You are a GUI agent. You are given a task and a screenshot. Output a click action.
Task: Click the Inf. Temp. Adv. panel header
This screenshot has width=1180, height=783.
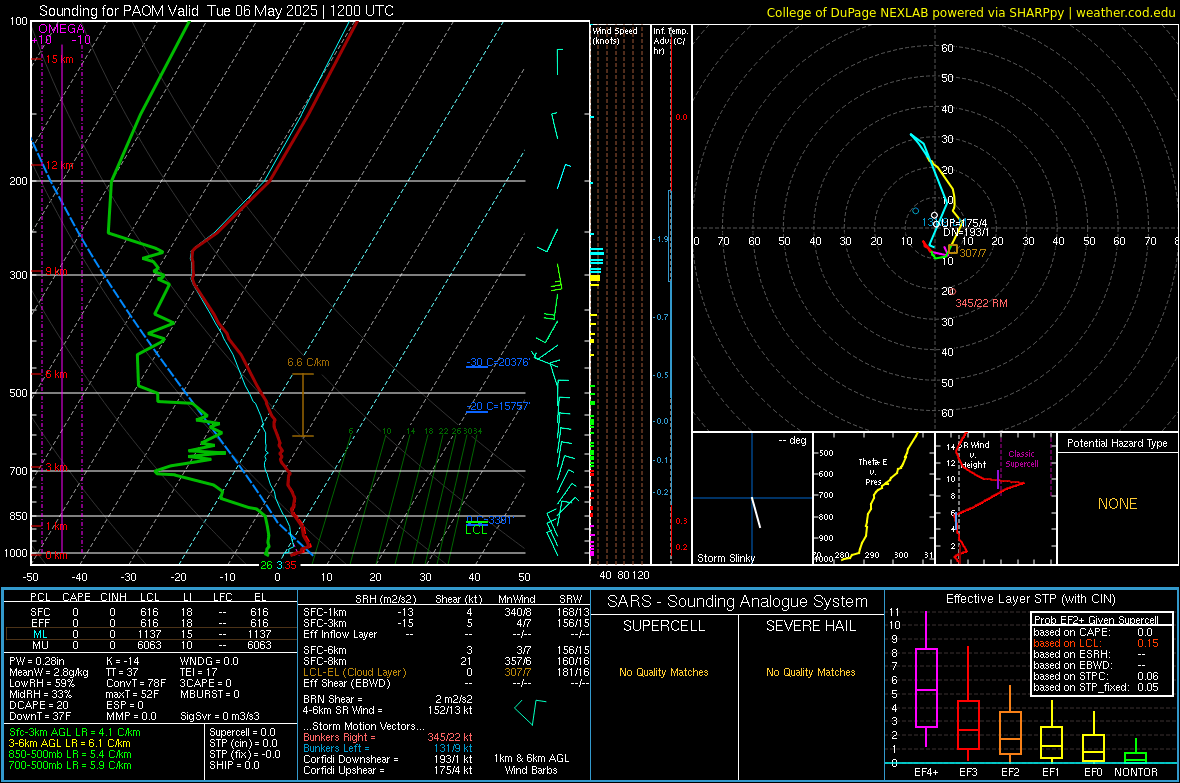click(670, 41)
